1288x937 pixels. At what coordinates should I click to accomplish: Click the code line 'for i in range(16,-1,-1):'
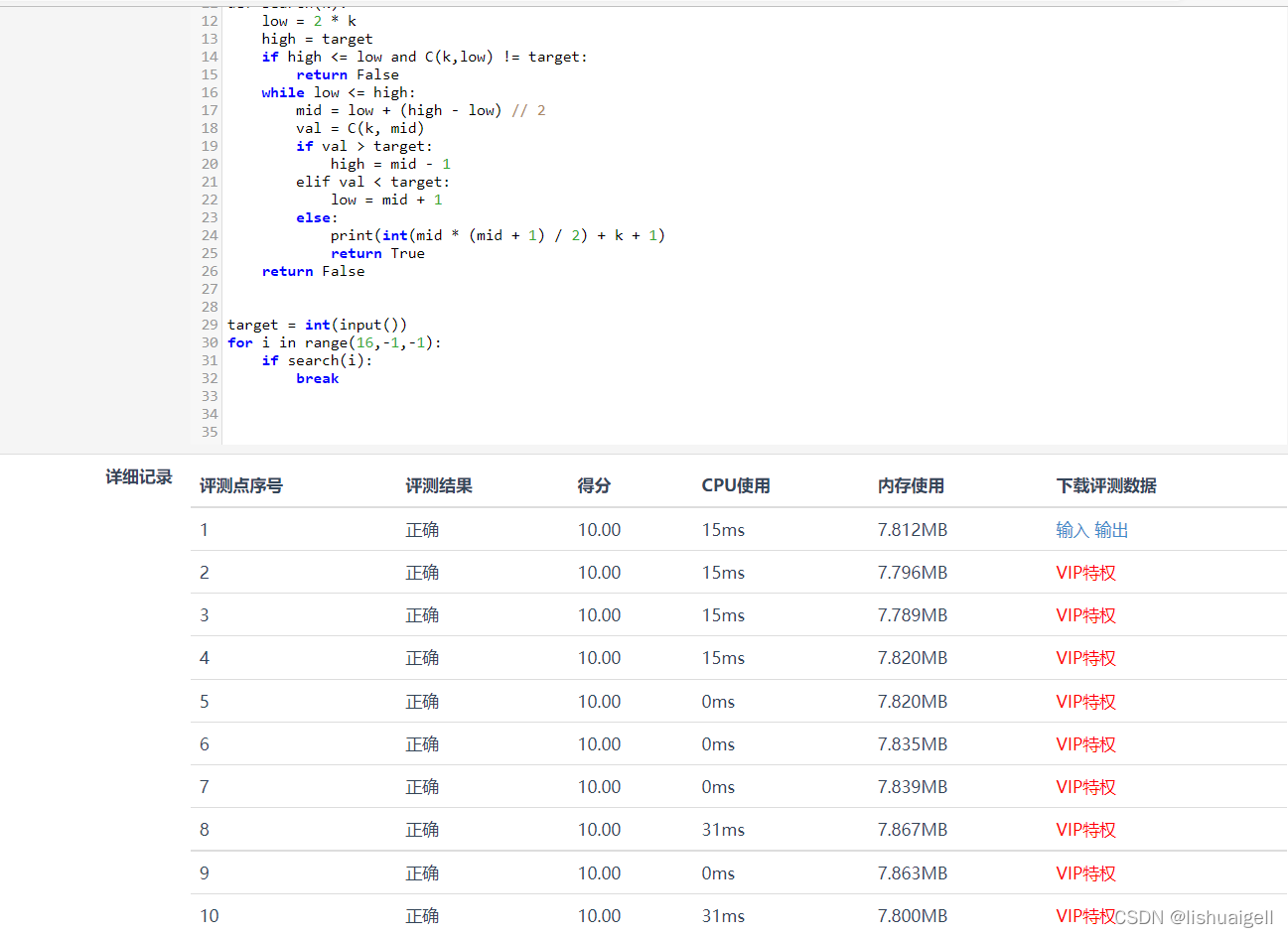(335, 342)
